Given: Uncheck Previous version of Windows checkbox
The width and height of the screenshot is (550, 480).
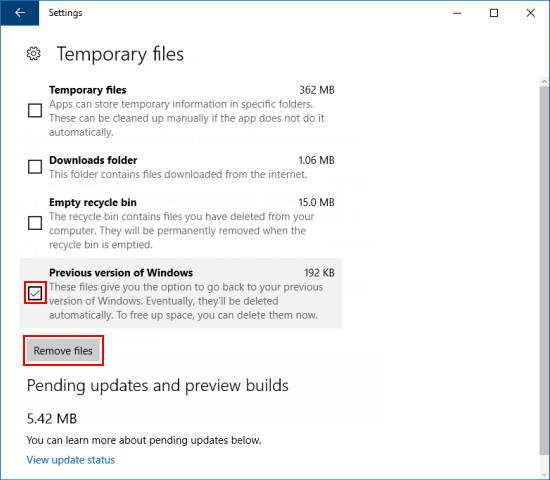Looking at the screenshot, I should [35, 293].
